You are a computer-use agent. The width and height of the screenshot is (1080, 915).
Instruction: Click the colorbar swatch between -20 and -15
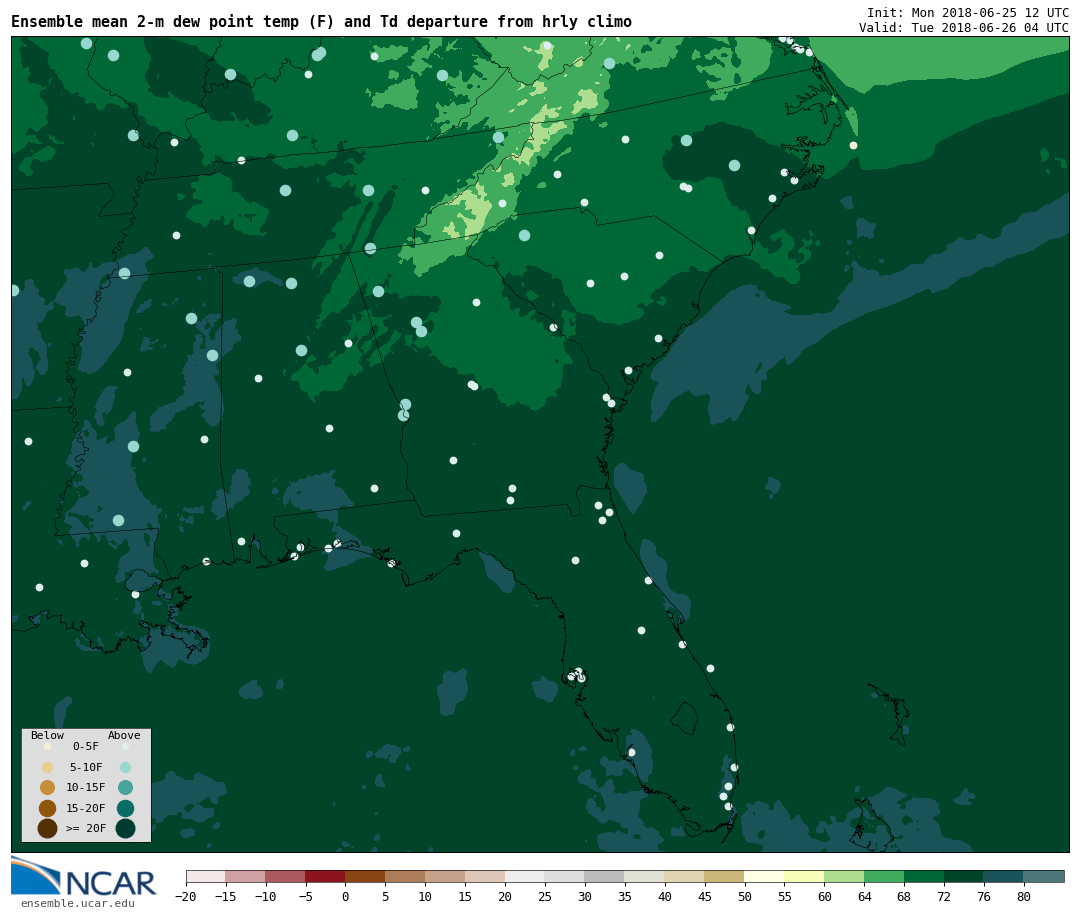point(206,877)
